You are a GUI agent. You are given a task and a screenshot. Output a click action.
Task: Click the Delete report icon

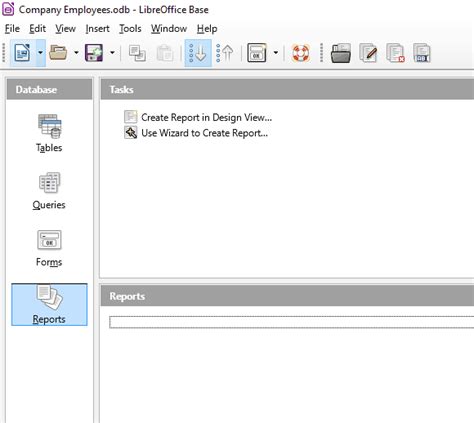[x=395, y=53]
